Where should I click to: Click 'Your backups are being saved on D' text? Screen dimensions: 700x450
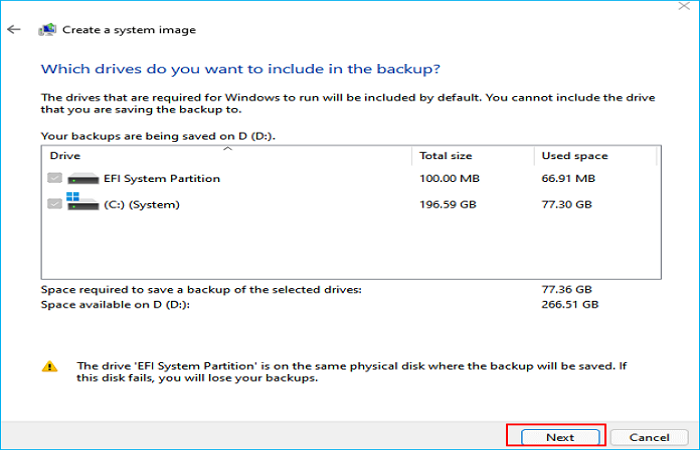pos(158,136)
